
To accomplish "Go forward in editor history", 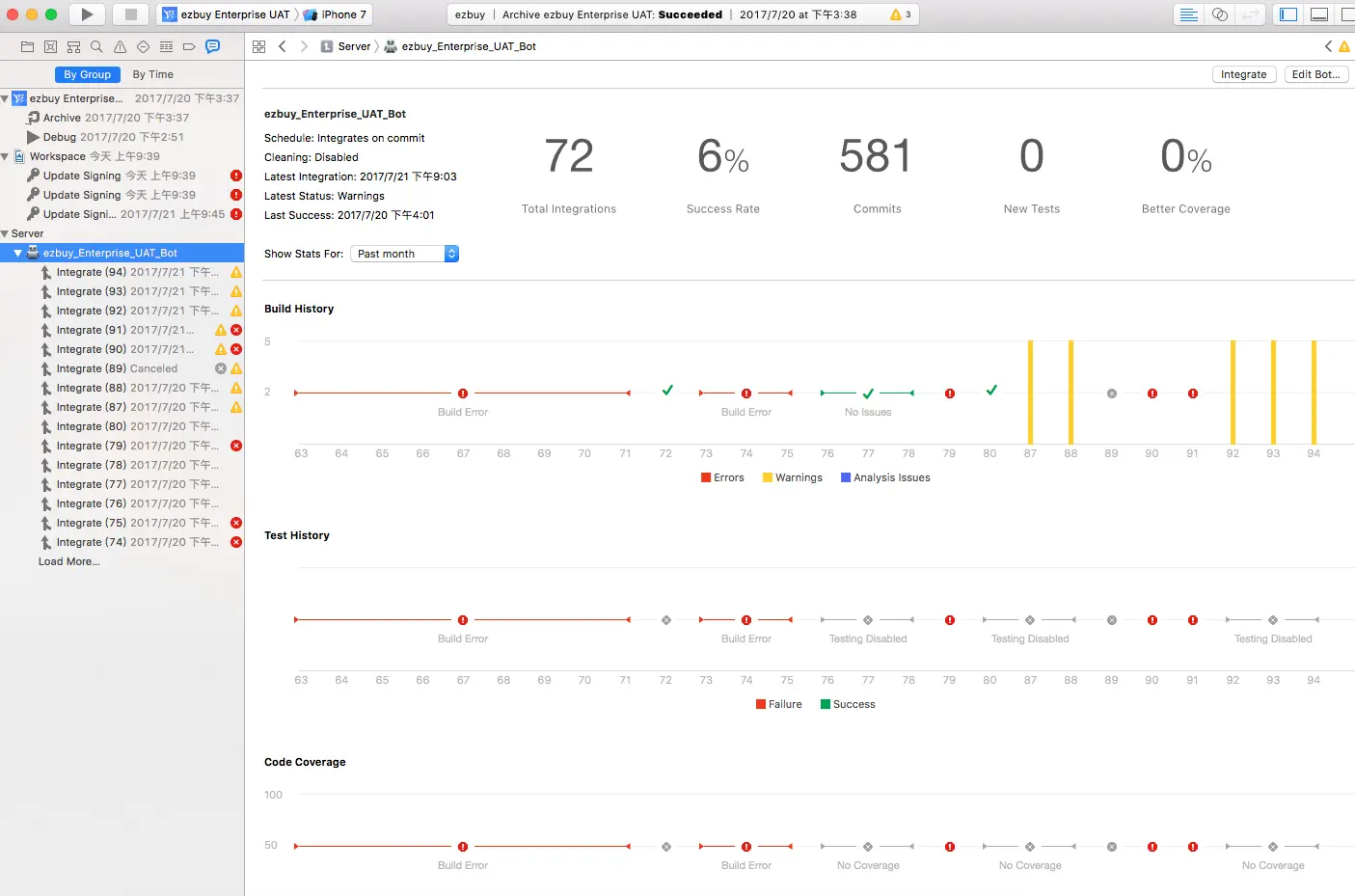I will pos(304,46).
